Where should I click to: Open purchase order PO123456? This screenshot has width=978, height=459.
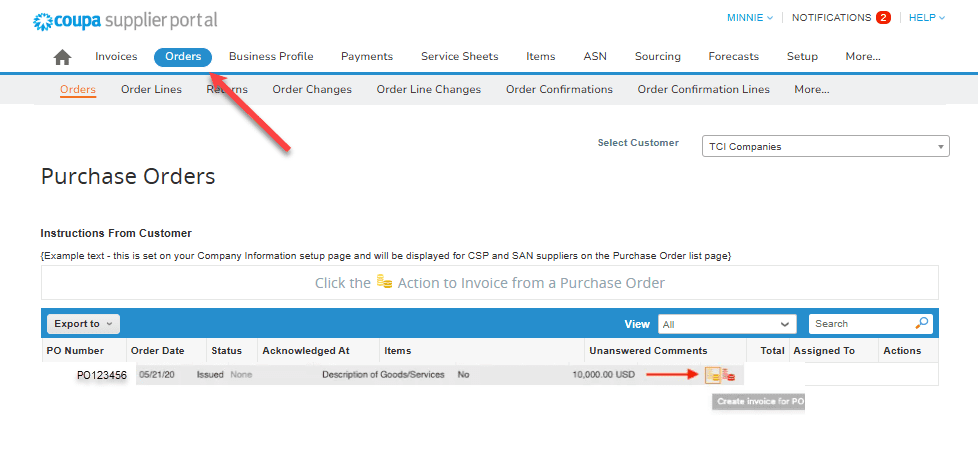click(x=101, y=375)
